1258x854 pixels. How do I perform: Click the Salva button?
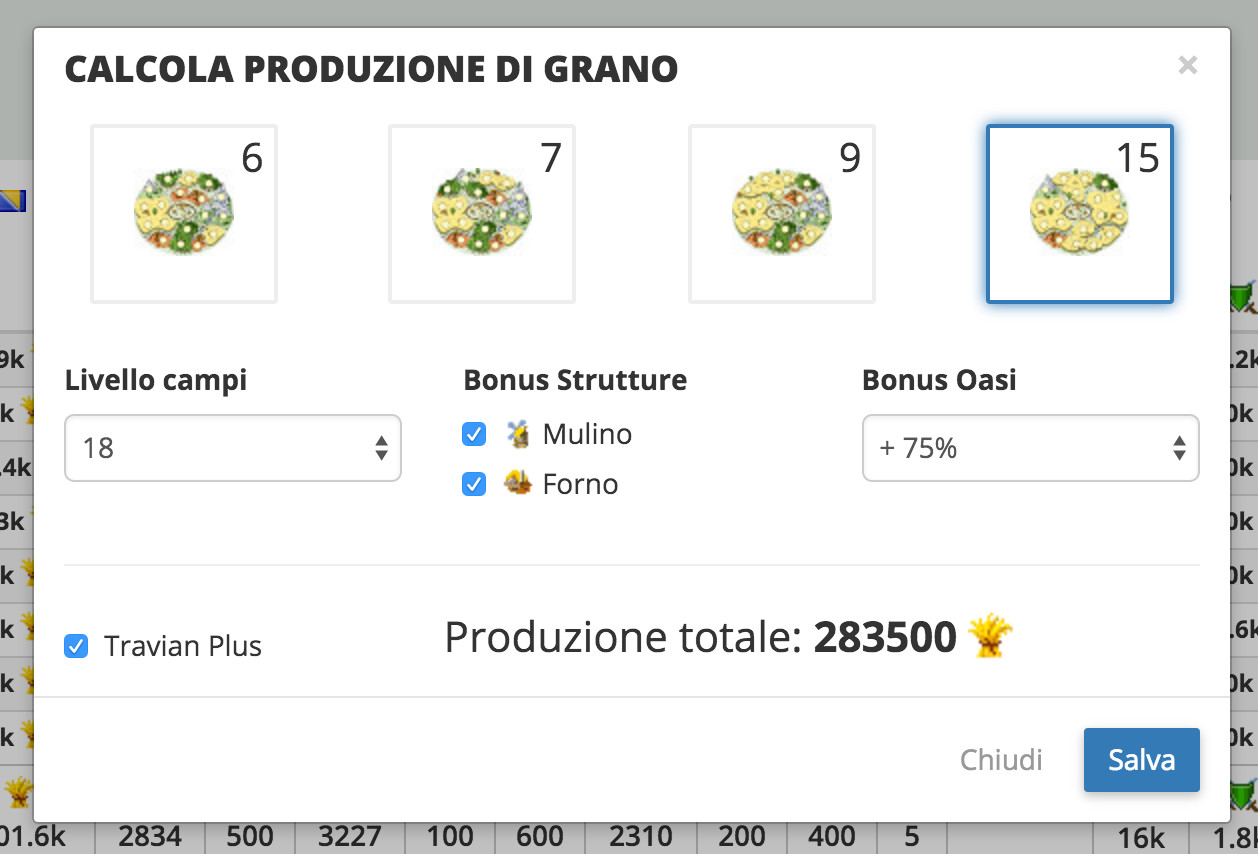pyautogui.click(x=1141, y=760)
